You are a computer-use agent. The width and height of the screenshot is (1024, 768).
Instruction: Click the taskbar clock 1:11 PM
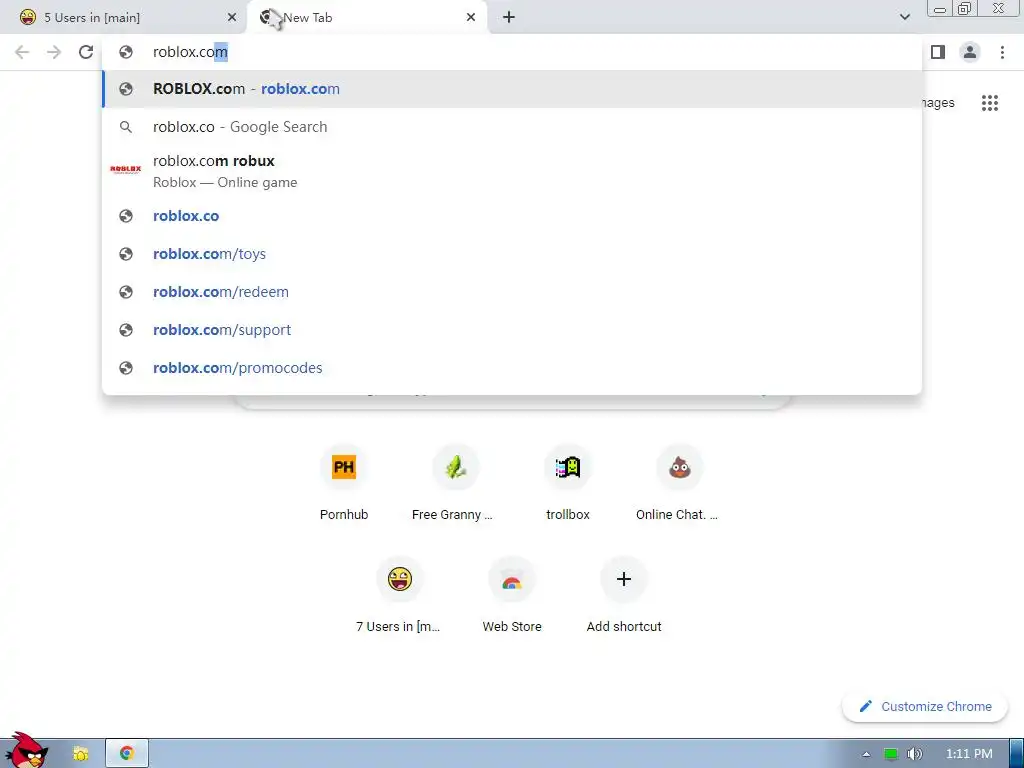coord(969,754)
